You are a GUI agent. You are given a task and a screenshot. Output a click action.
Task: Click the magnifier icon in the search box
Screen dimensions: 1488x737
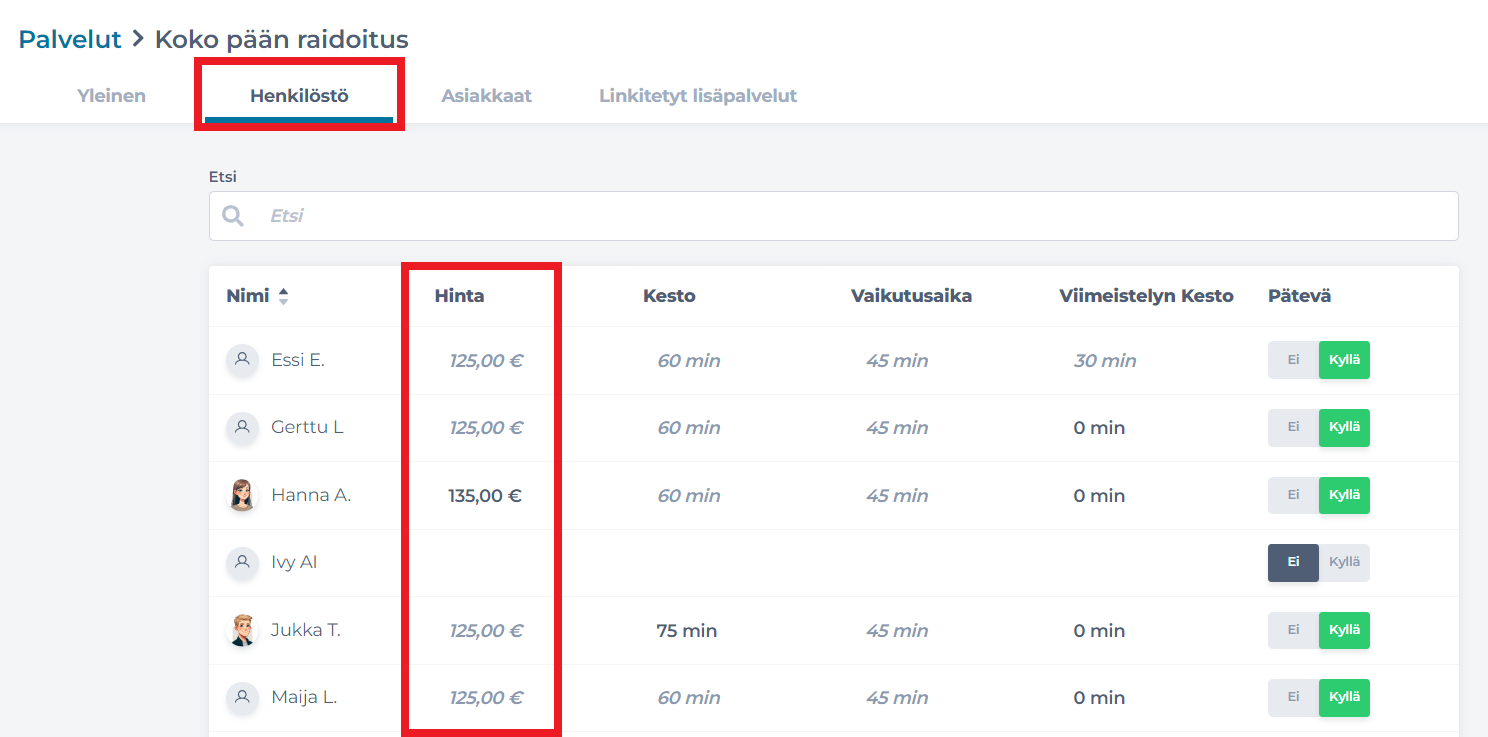coord(233,216)
